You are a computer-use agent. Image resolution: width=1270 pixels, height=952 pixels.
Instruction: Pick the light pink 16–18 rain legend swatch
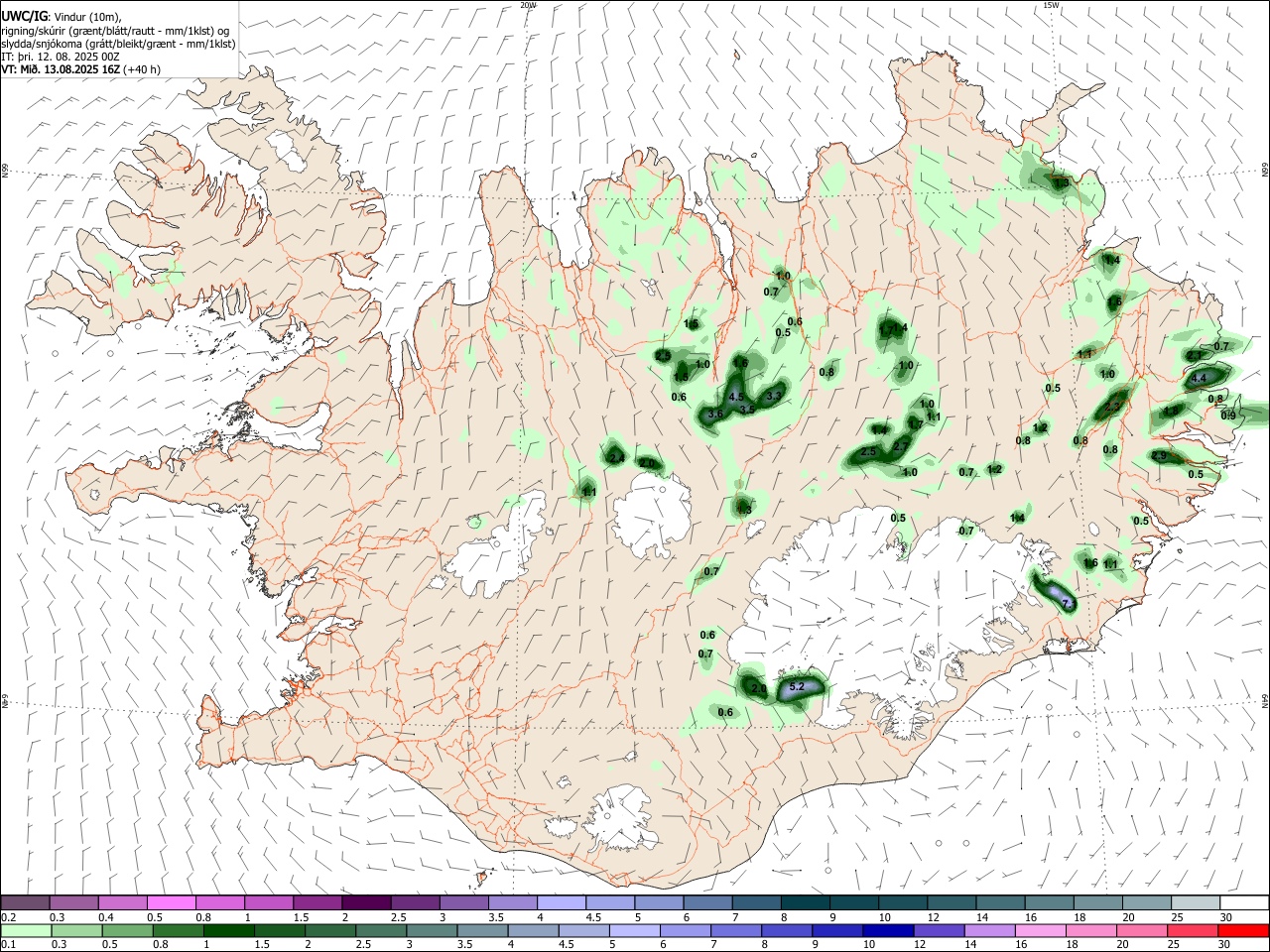pyautogui.click(x=1042, y=930)
